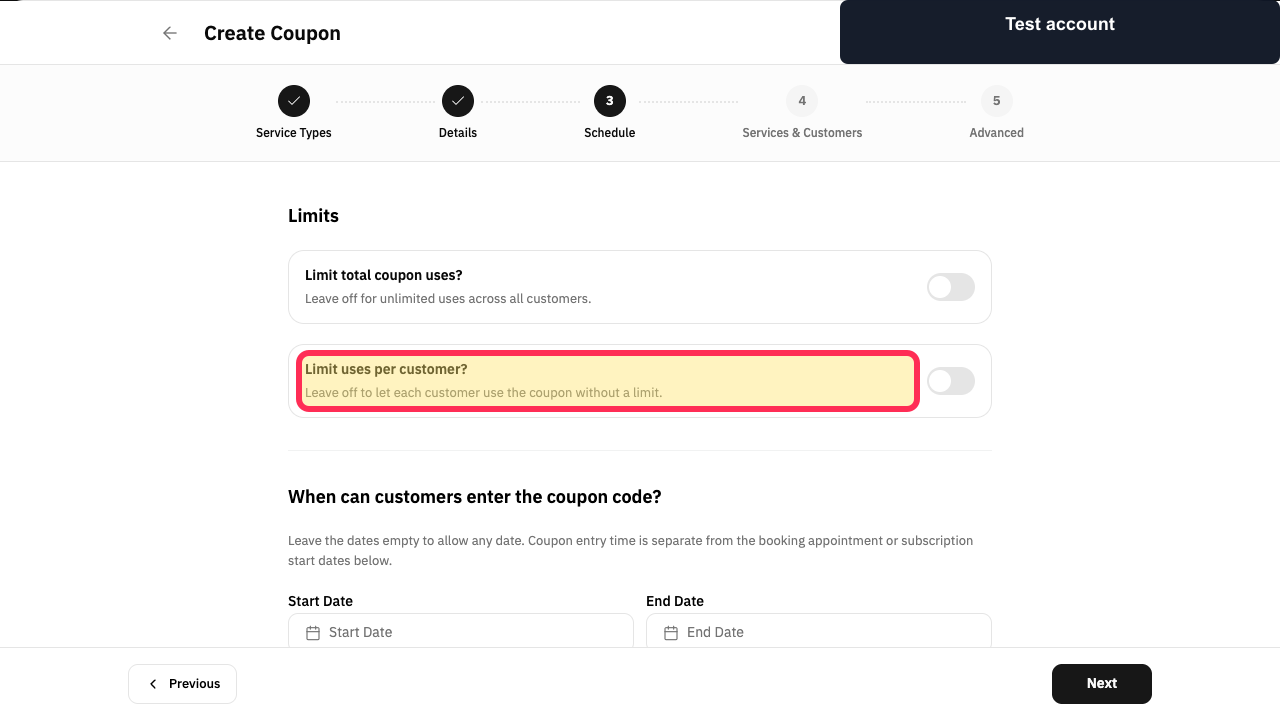Open the Start Date picker field

pos(461,631)
